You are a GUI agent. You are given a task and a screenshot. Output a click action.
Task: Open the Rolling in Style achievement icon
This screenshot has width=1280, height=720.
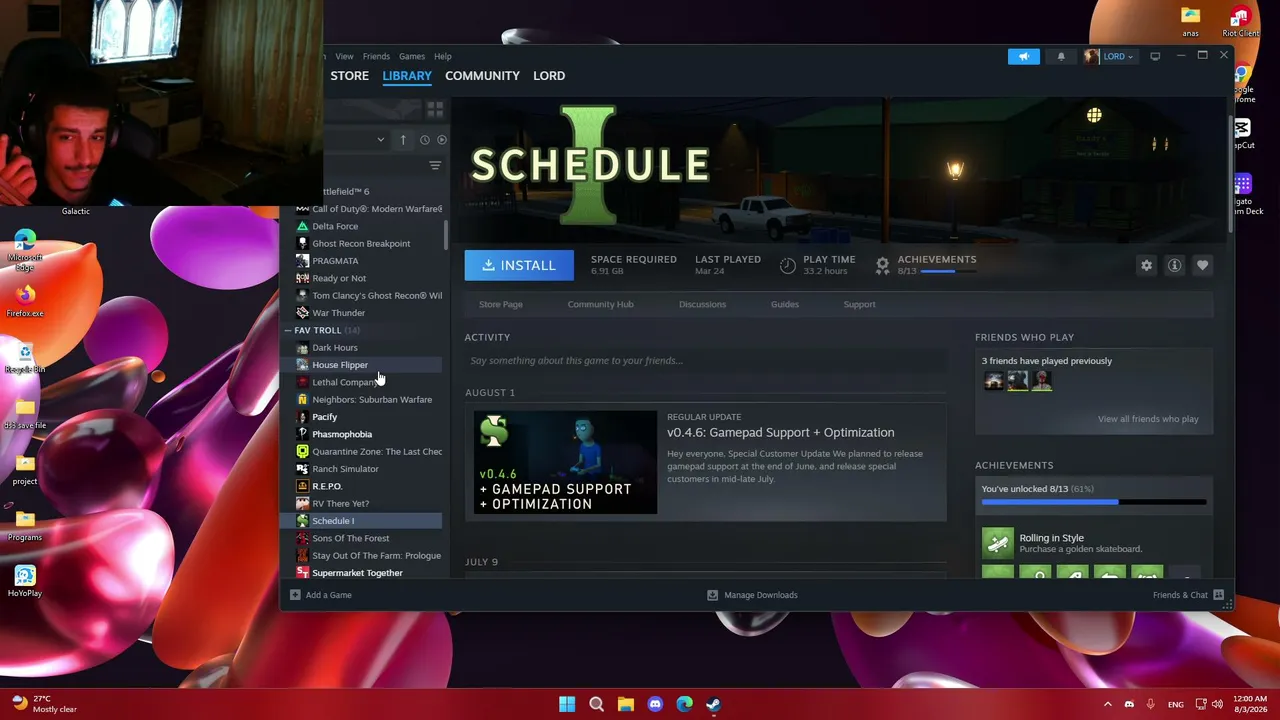(998, 543)
